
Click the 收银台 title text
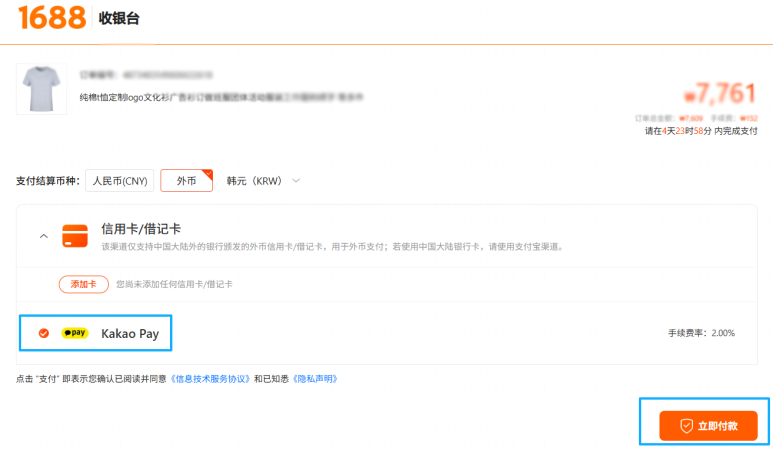tap(119, 18)
